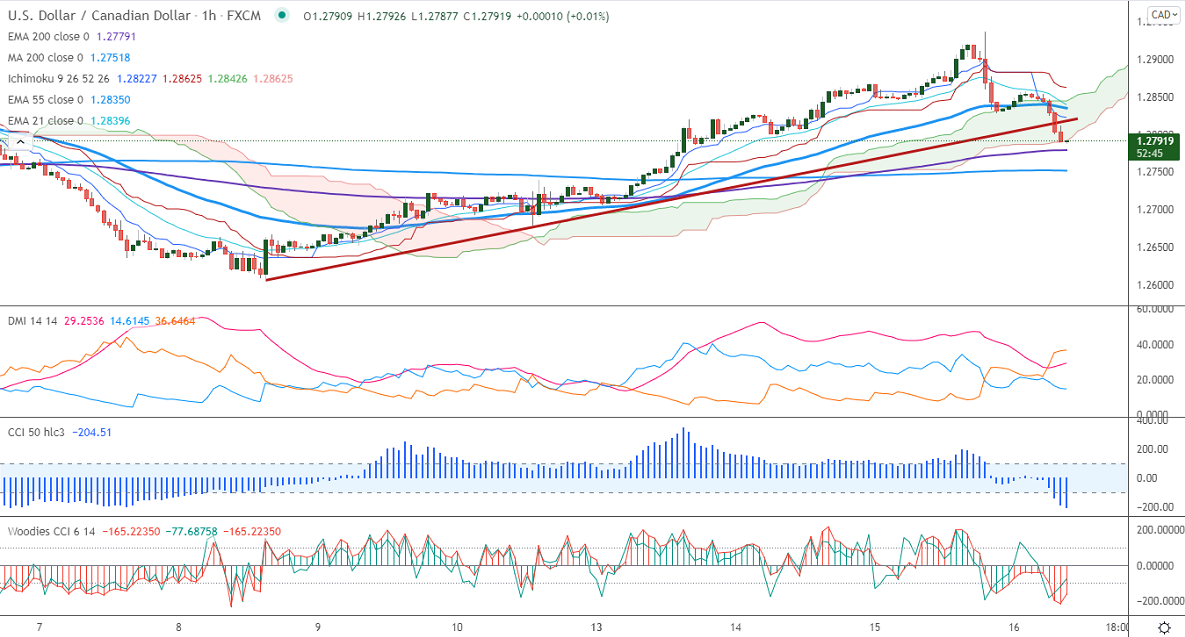Open the CAD currency dropdown
Image resolution: width=1185 pixels, height=637 pixels.
tap(1164, 14)
